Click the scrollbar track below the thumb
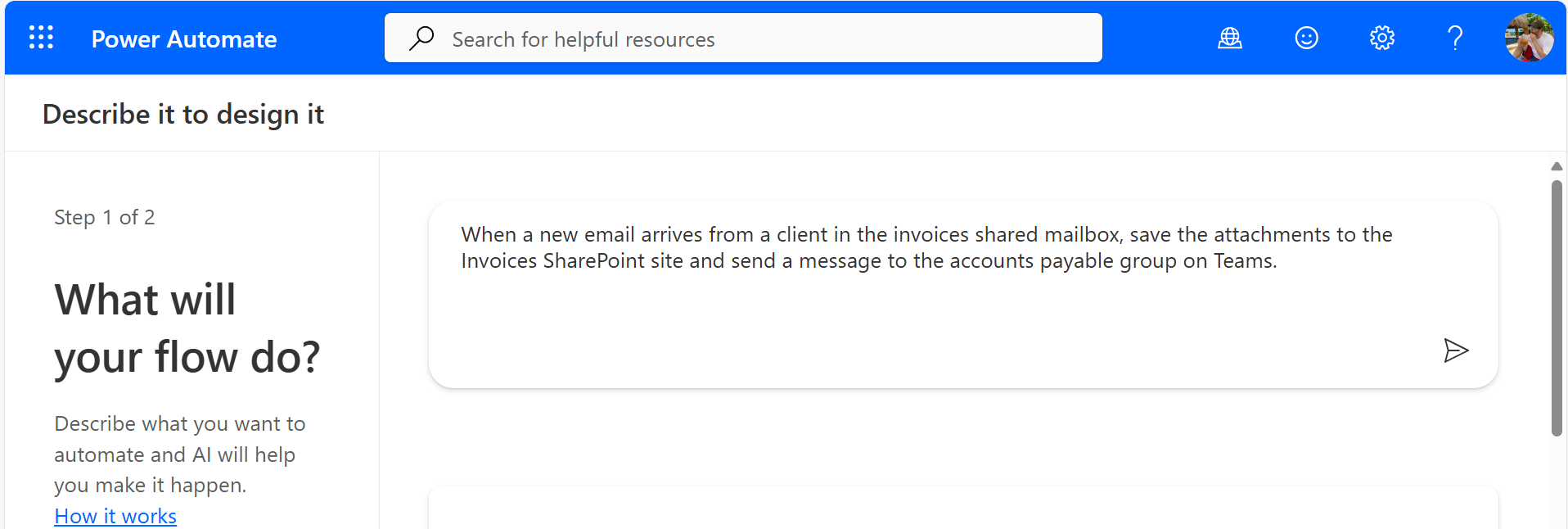Image resolution: width=1568 pixels, height=529 pixels. pos(1557,483)
